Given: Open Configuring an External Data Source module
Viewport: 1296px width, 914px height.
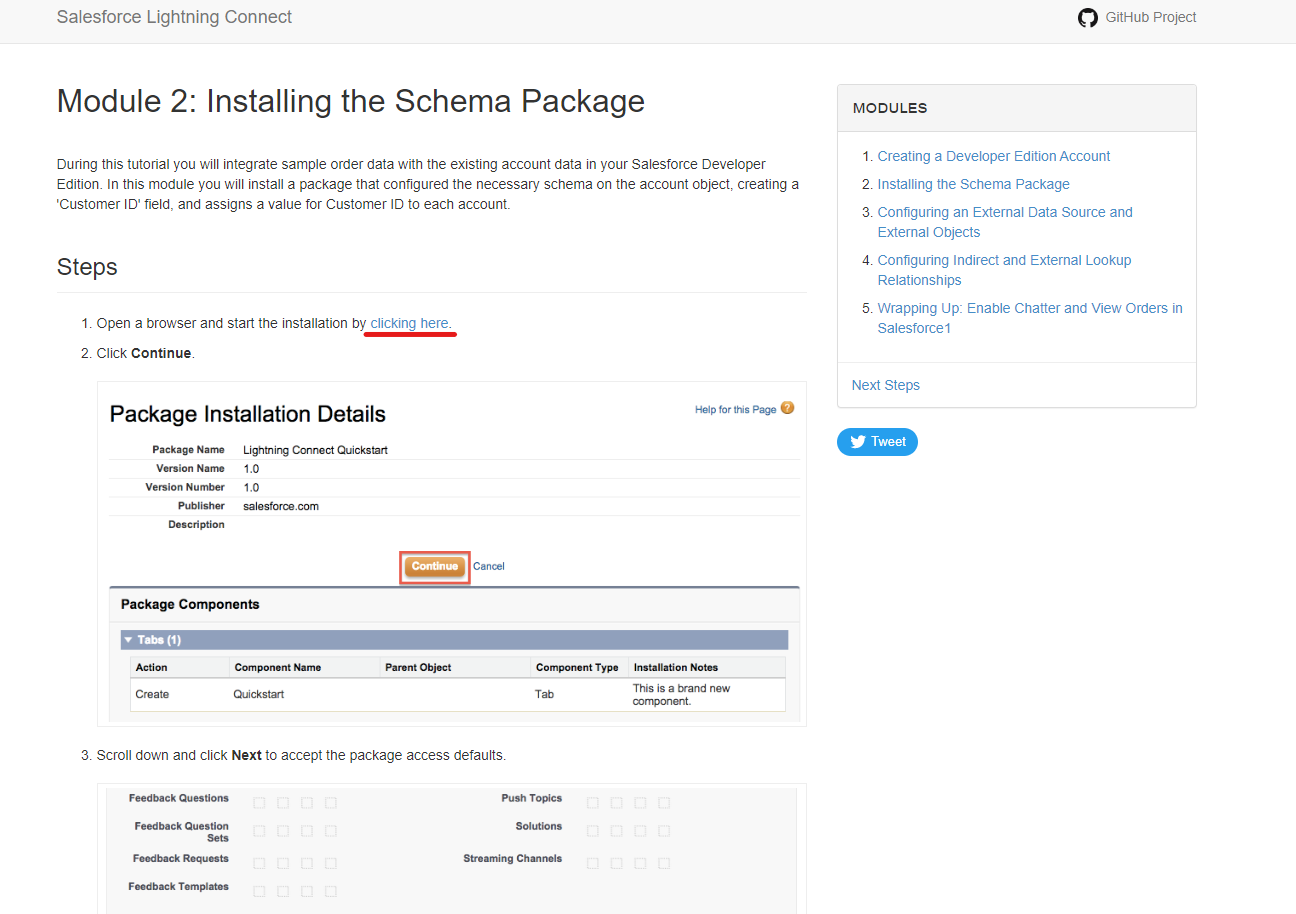Looking at the screenshot, I should click(1005, 222).
